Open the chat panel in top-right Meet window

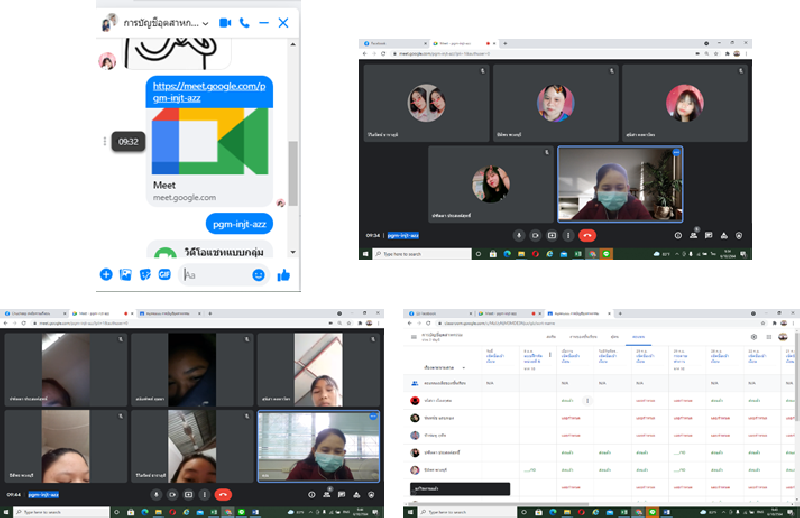(709, 235)
